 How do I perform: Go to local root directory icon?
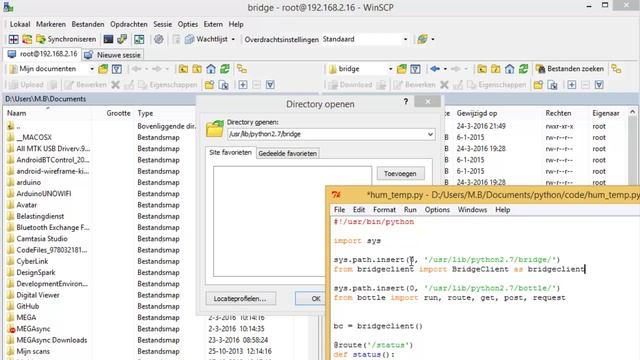[197, 69]
